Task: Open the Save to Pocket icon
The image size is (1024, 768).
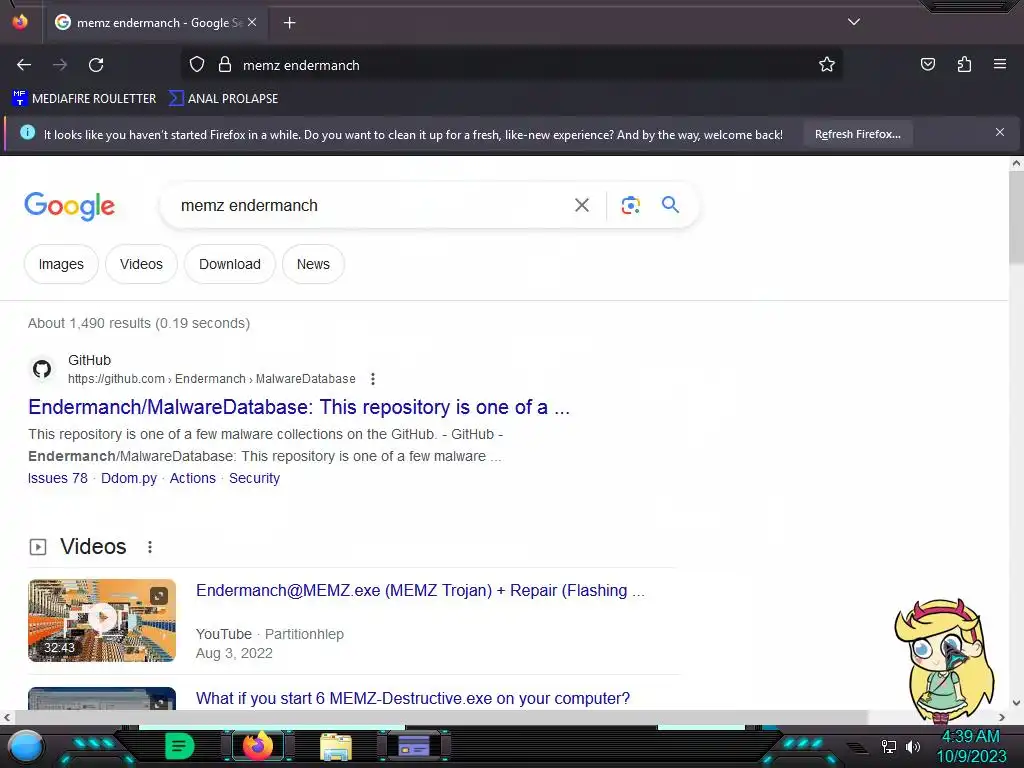Action: 927,64
